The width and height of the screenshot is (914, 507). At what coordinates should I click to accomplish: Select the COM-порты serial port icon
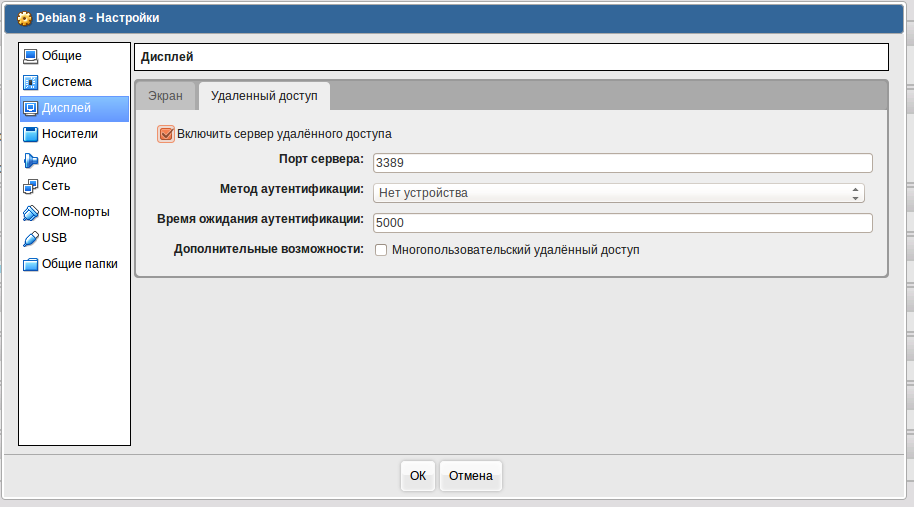pyautogui.click(x=30, y=213)
